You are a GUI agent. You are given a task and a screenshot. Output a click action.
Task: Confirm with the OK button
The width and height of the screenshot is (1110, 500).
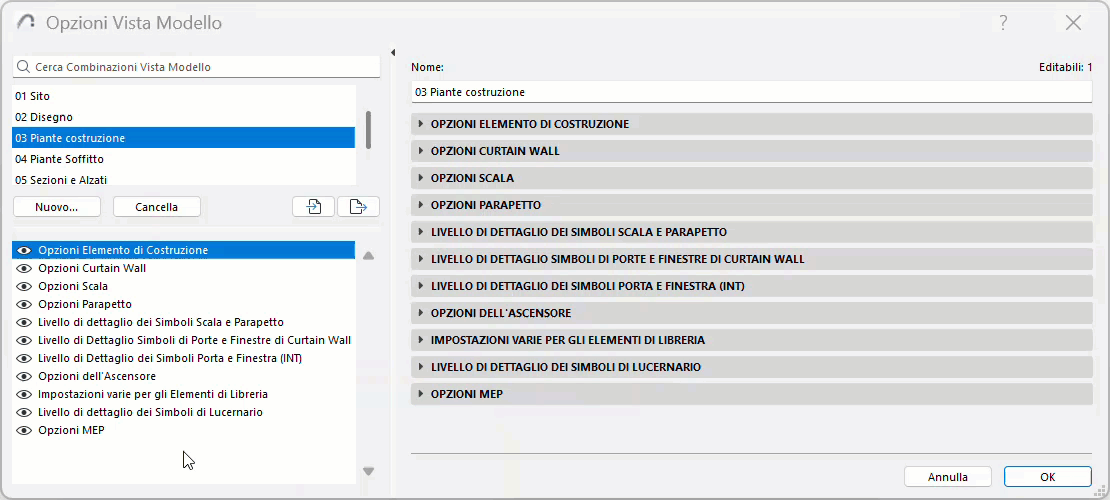1048,477
